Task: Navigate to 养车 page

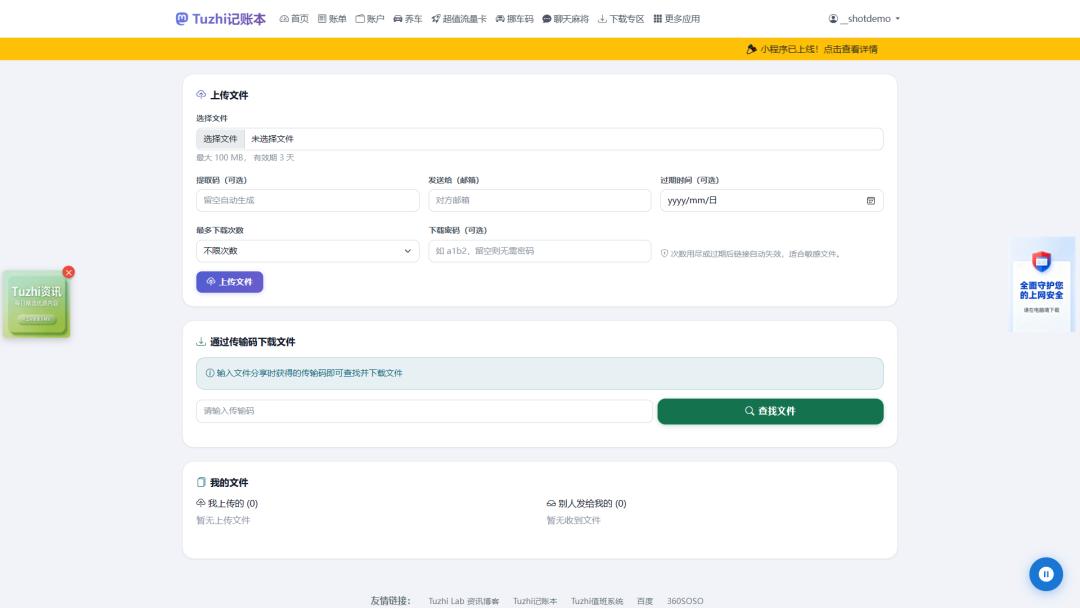Action: click(408, 19)
